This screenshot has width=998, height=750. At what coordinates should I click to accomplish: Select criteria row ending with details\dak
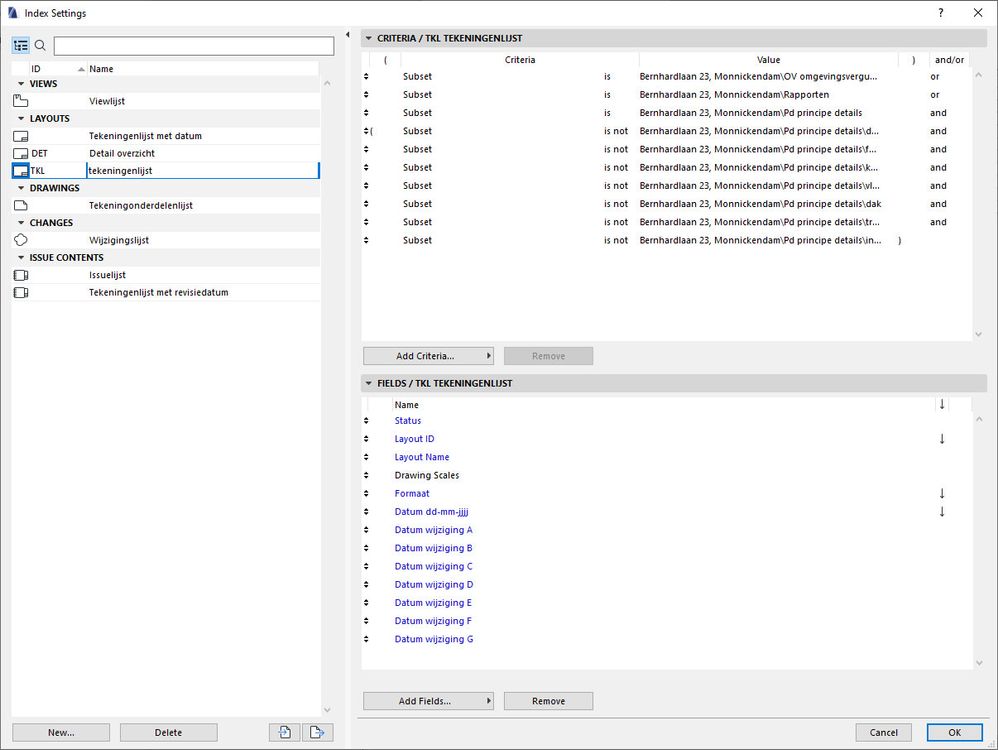coord(666,204)
